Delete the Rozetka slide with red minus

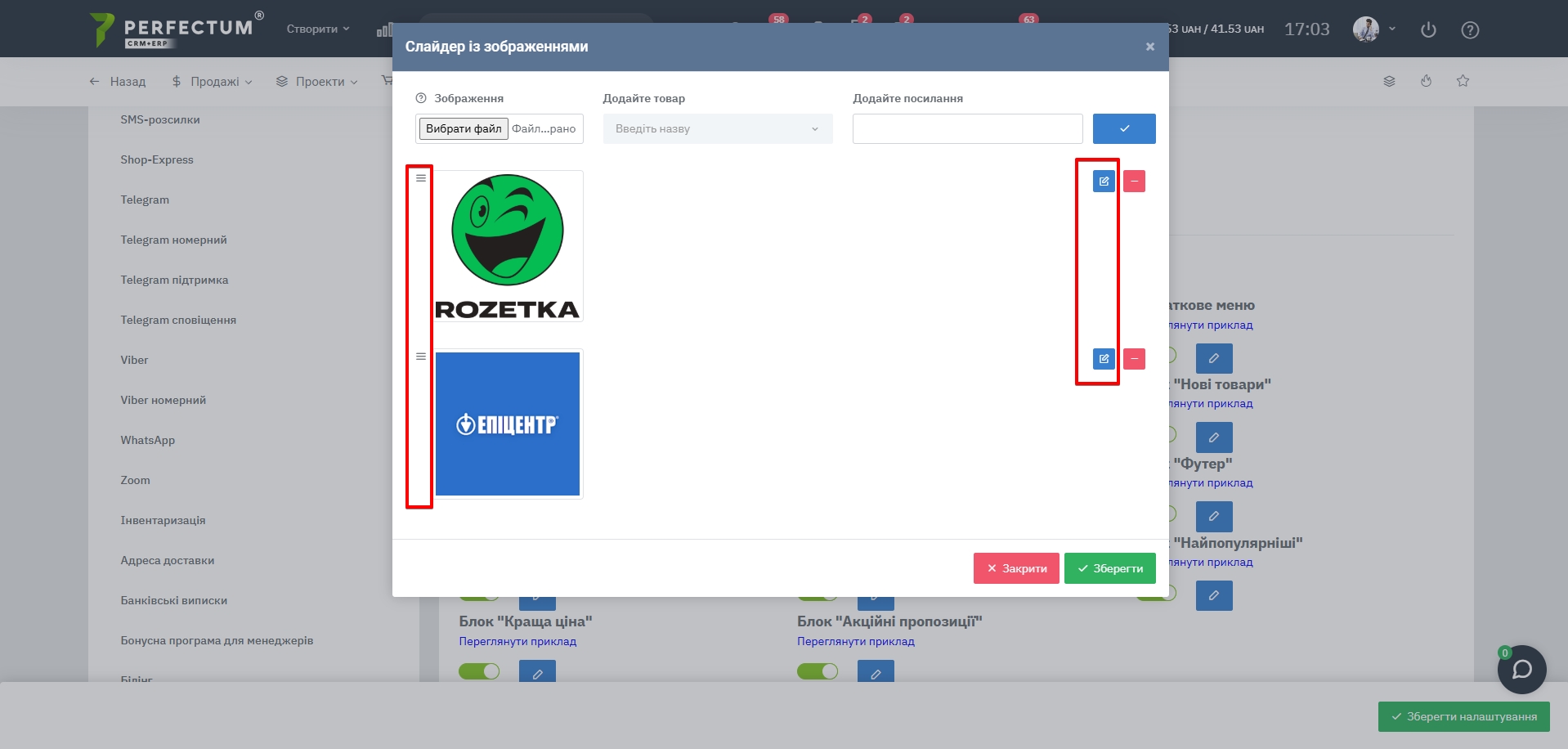click(x=1134, y=181)
